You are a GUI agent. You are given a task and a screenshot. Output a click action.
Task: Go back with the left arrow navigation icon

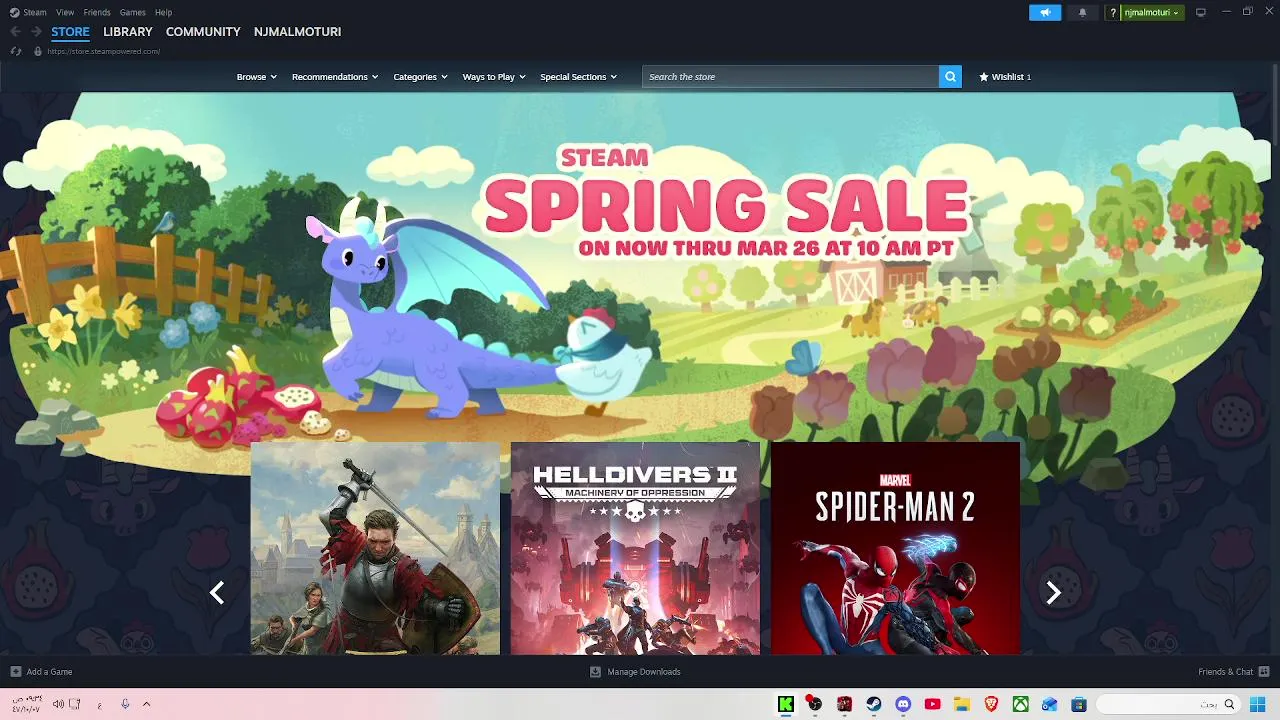[x=15, y=31]
